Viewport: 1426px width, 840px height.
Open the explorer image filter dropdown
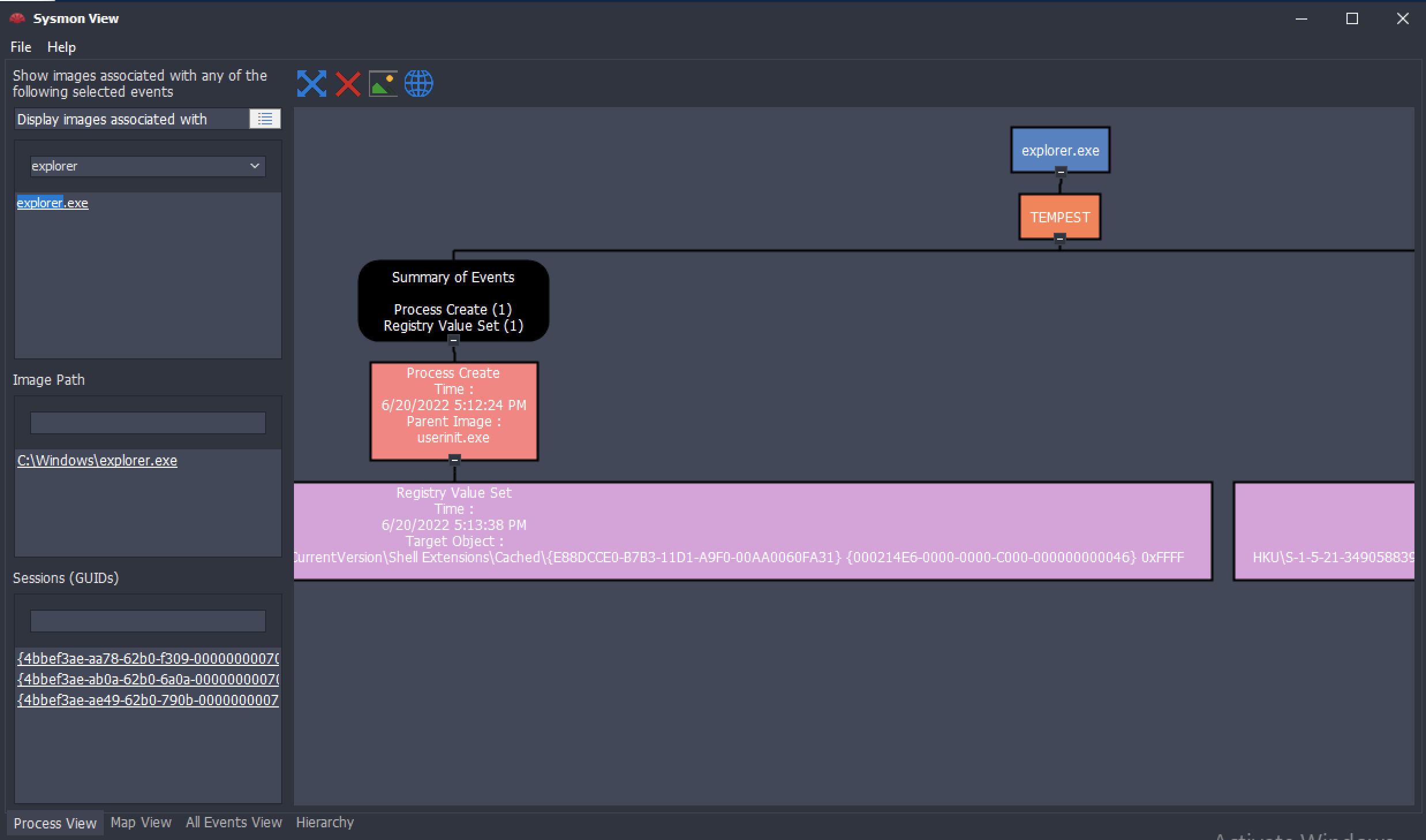tap(254, 166)
